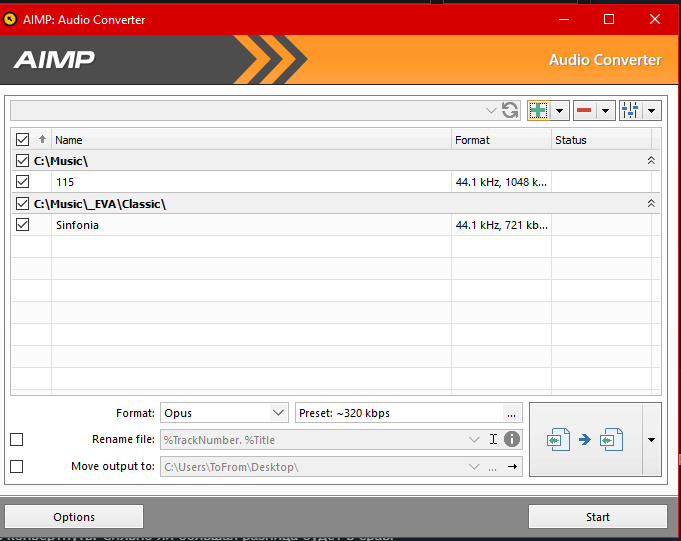Click the settings sliders toolbar icon
The height and width of the screenshot is (541, 681).
[x=630, y=110]
